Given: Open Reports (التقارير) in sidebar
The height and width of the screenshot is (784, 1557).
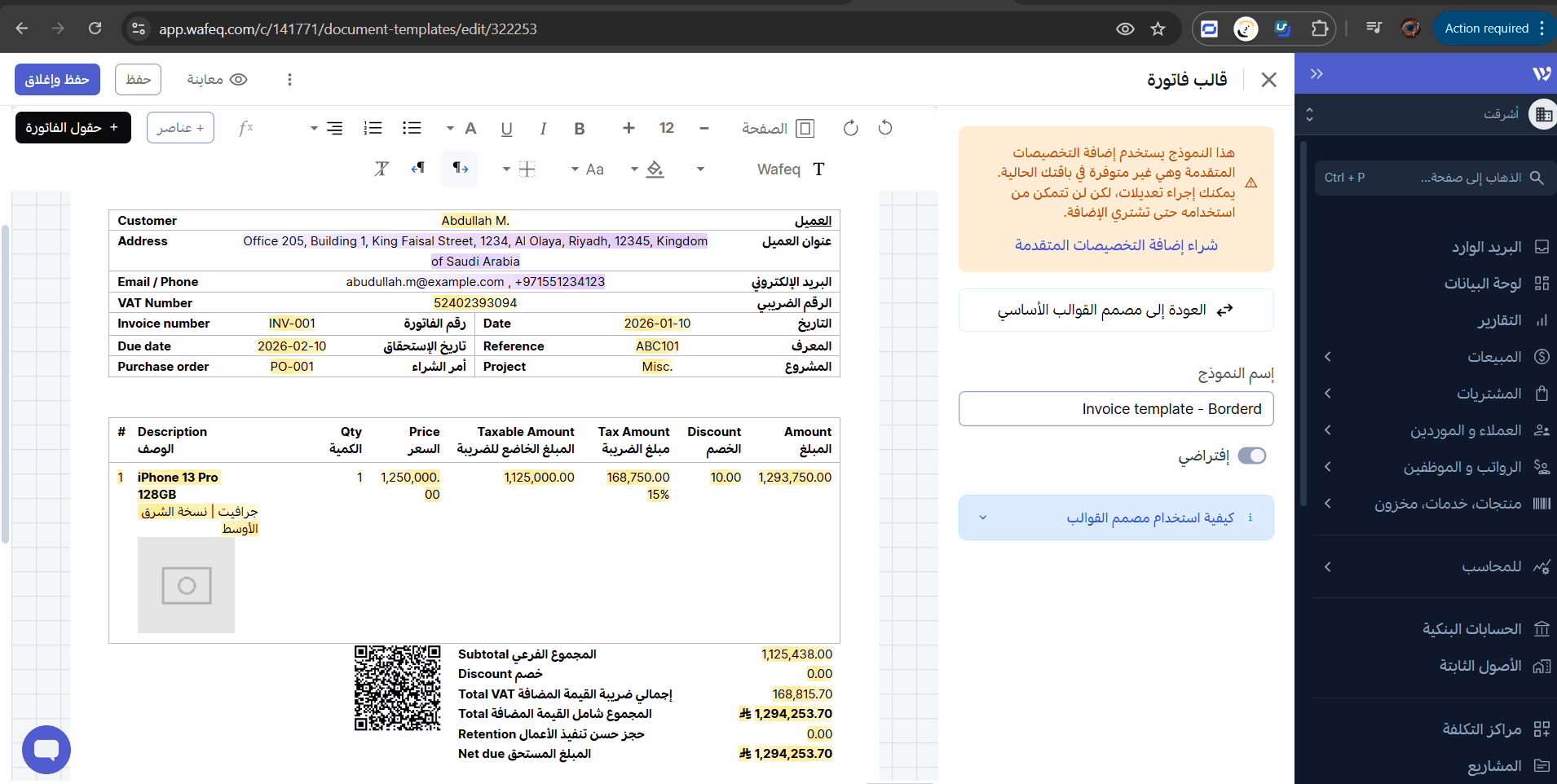Looking at the screenshot, I should coord(1513,320).
